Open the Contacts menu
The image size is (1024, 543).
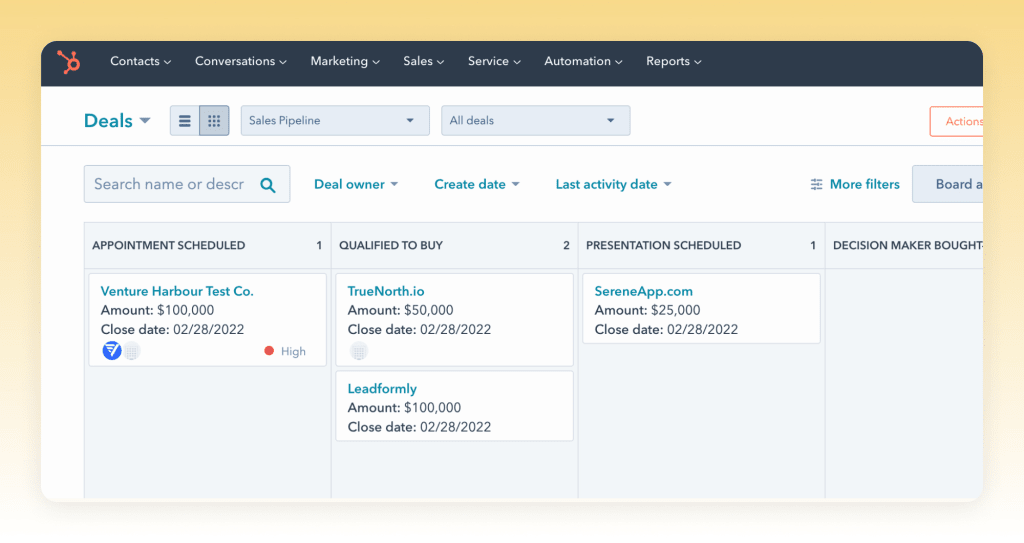[140, 61]
